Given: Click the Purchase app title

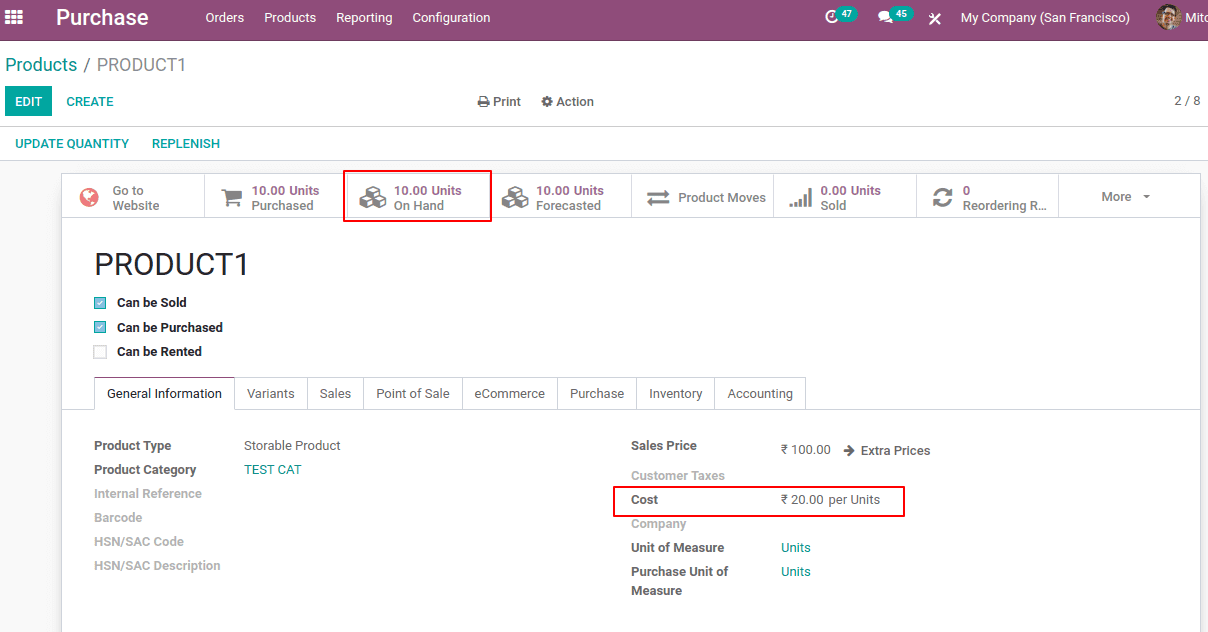Looking at the screenshot, I should pyautogui.click(x=102, y=18).
